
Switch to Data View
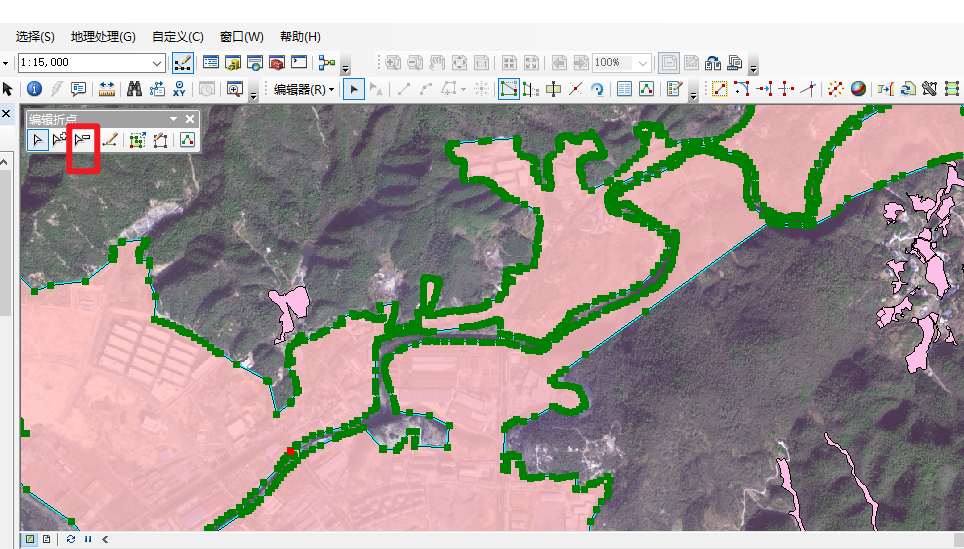tap(30, 539)
